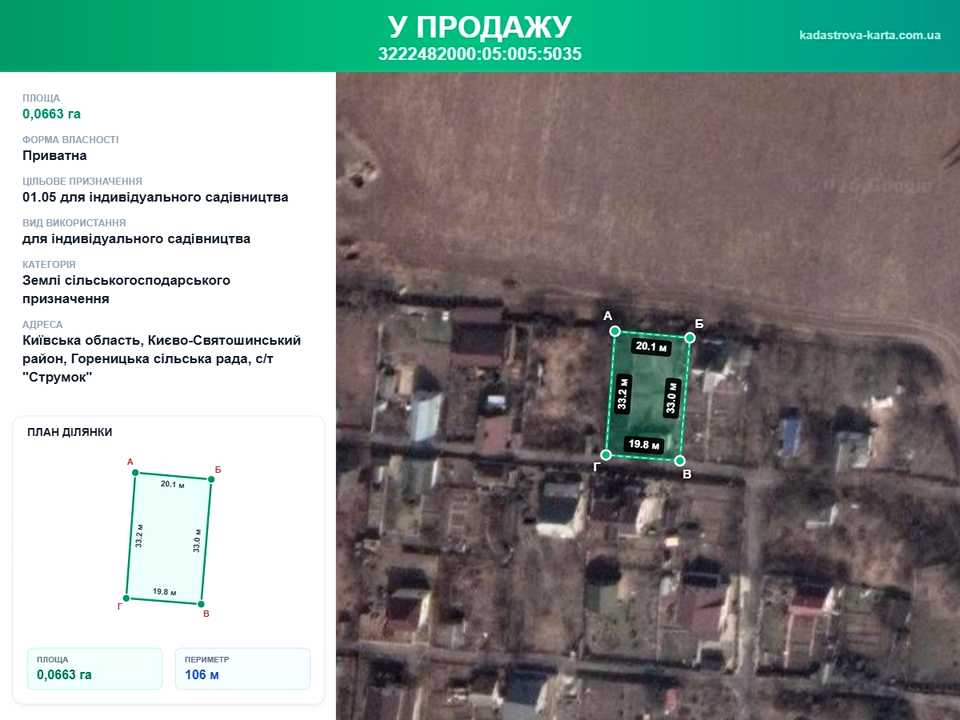
Task: Click corner point A in the plot plan
Action: (135, 473)
